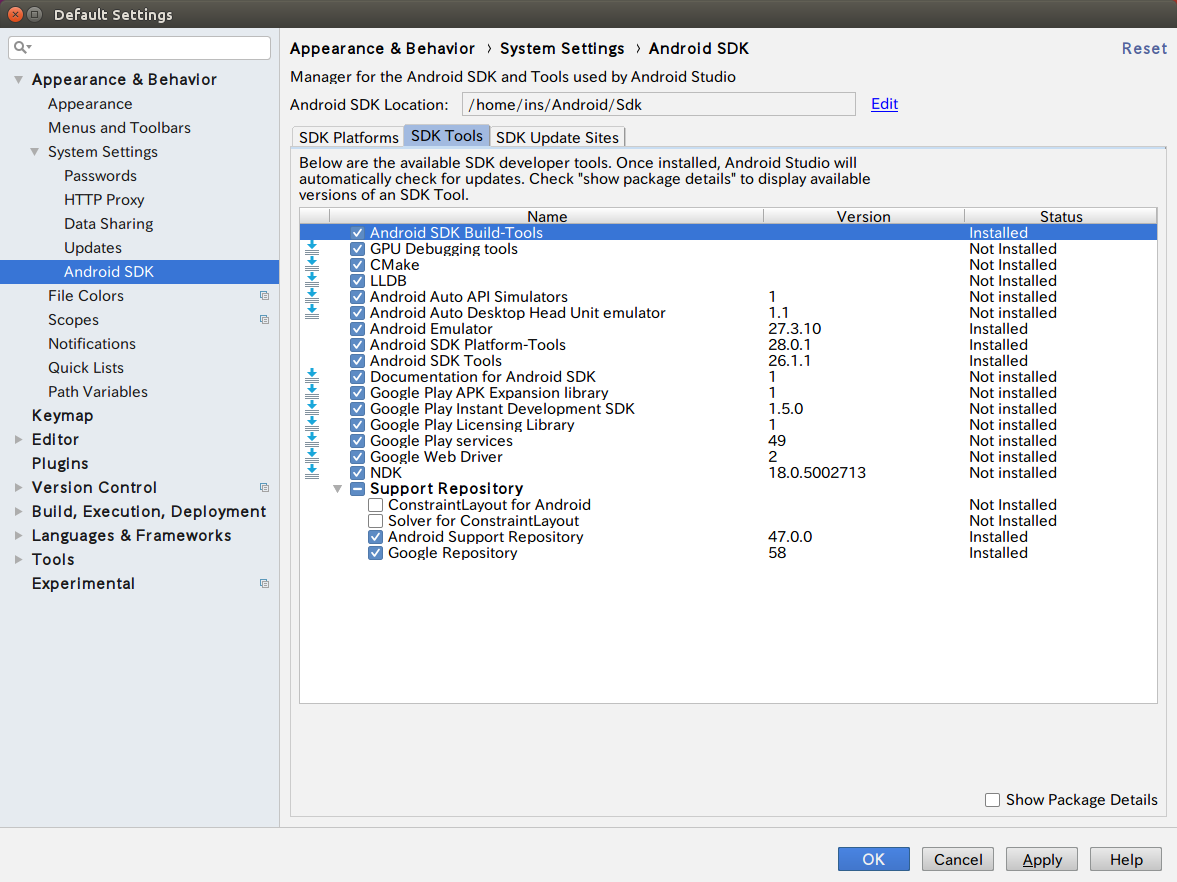
Task: Expand Build, Execution, Deployment node
Action: click(18, 512)
